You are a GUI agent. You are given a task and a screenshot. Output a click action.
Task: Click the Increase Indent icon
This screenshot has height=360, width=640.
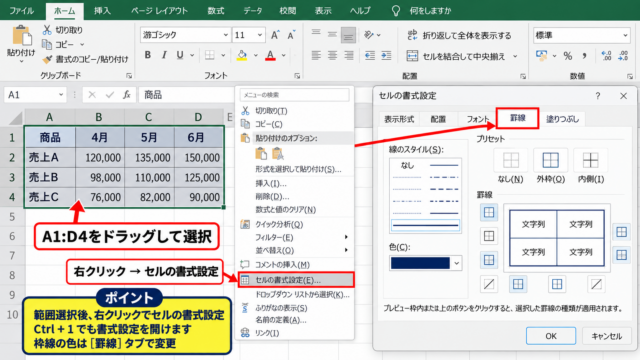(386, 56)
